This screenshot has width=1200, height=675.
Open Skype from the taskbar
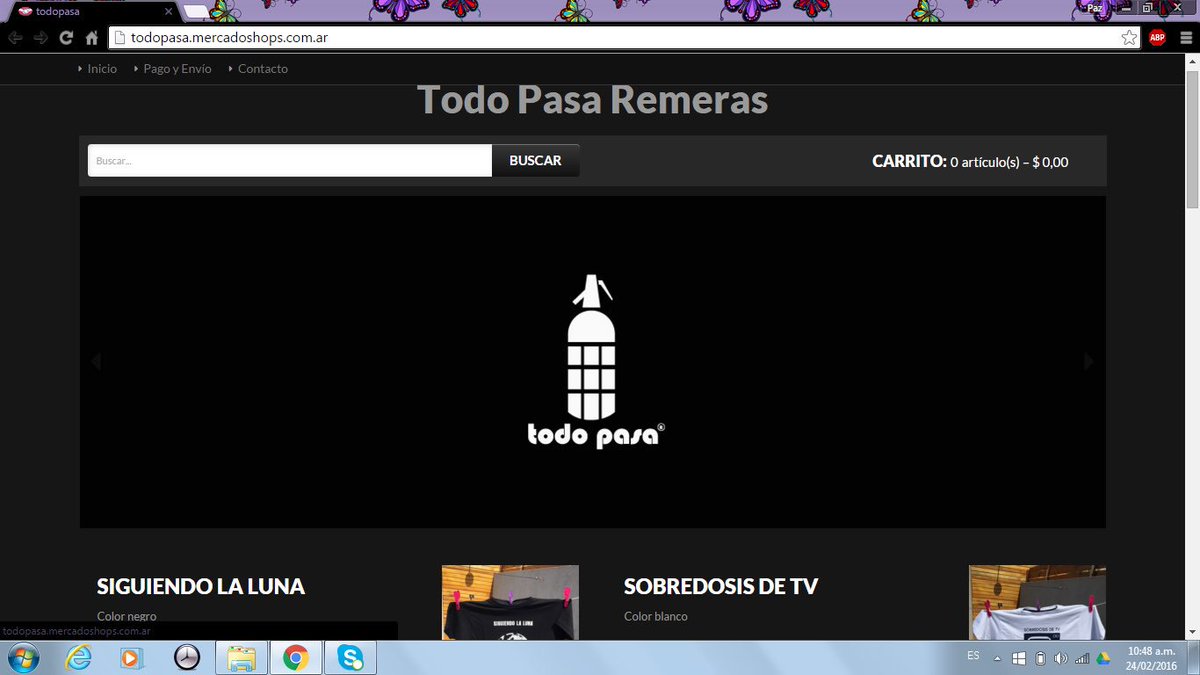point(350,658)
